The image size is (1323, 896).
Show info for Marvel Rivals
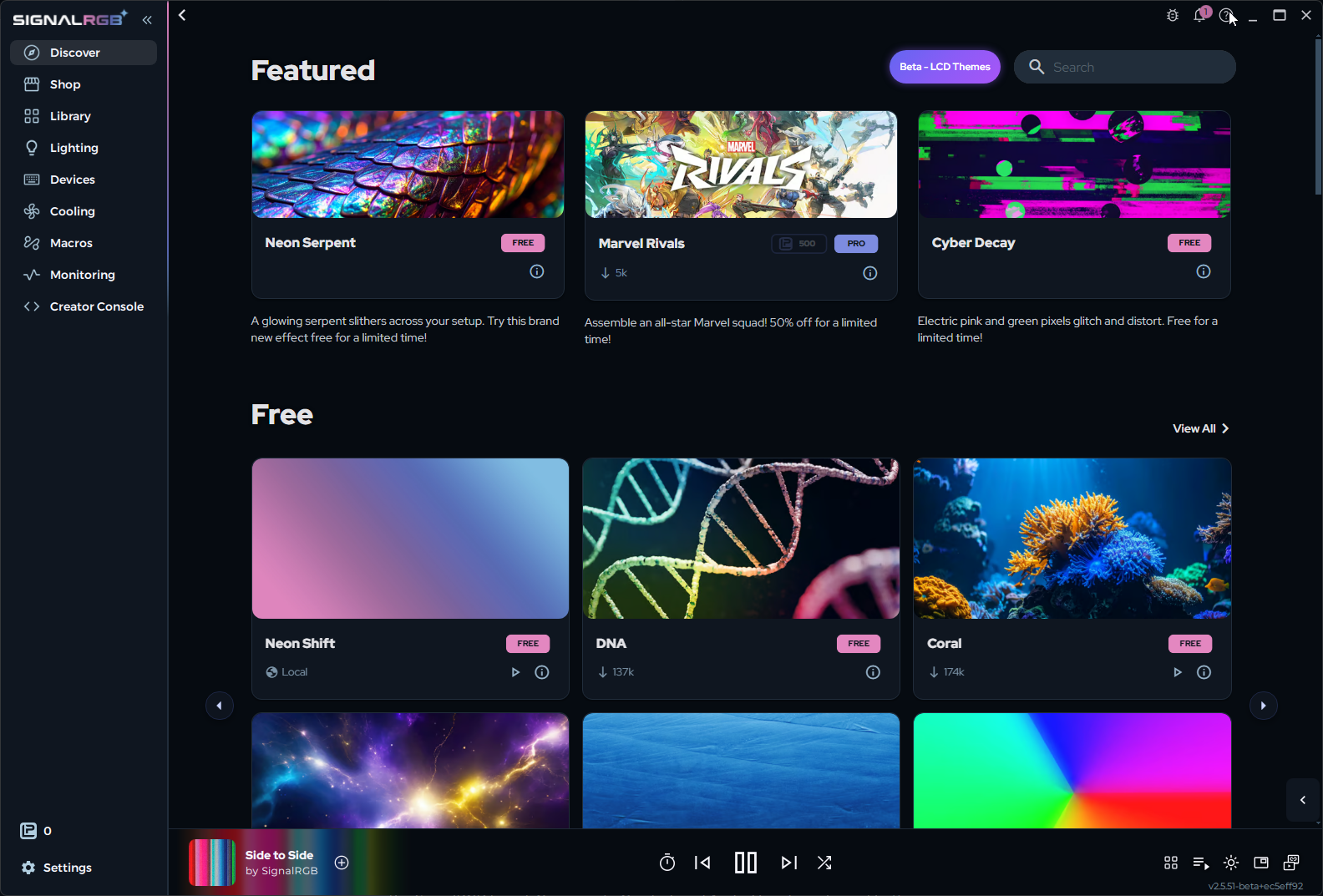click(870, 273)
